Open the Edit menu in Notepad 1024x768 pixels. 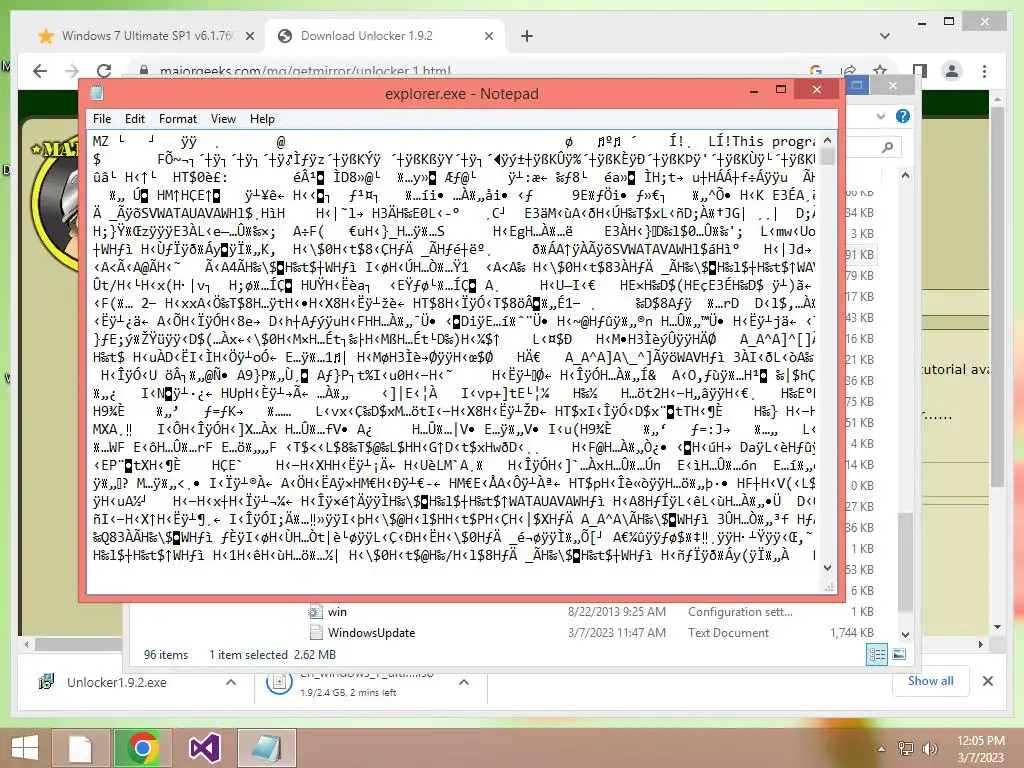(135, 119)
